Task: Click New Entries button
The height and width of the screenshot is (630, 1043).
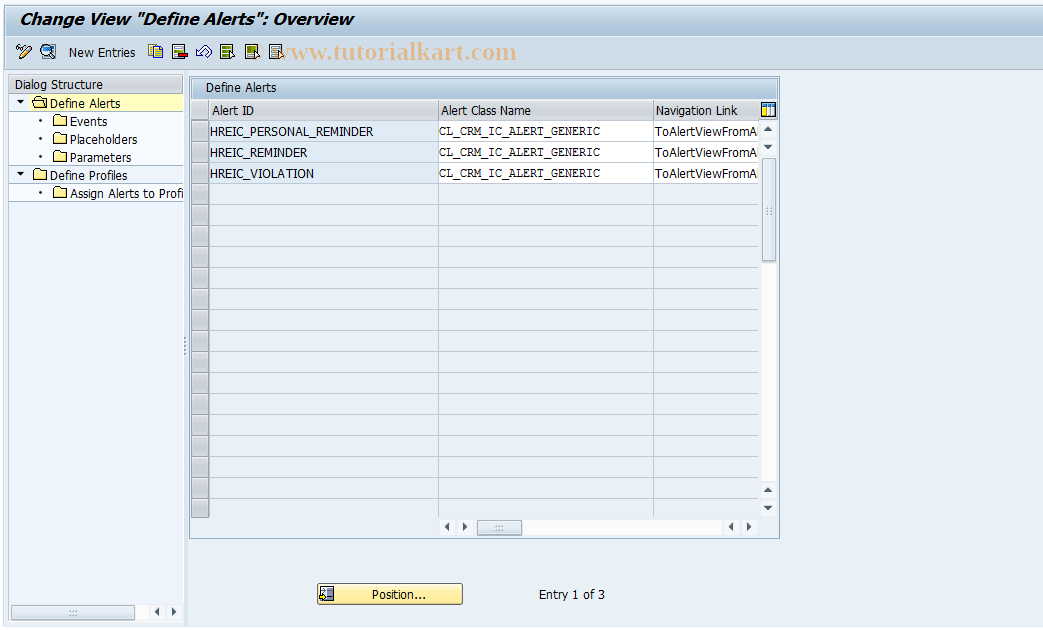Action: tap(102, 53)
